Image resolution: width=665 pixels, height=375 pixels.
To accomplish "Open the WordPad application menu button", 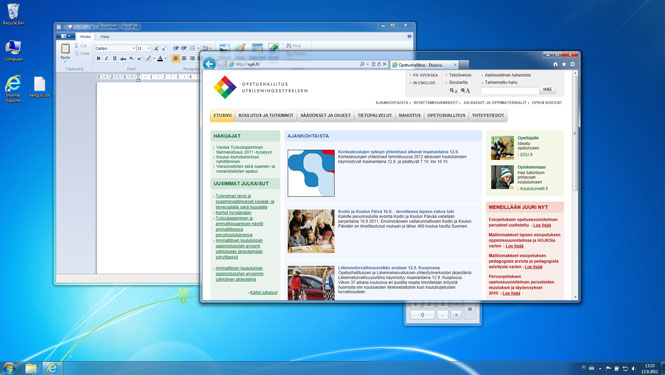I will (66, 36).
